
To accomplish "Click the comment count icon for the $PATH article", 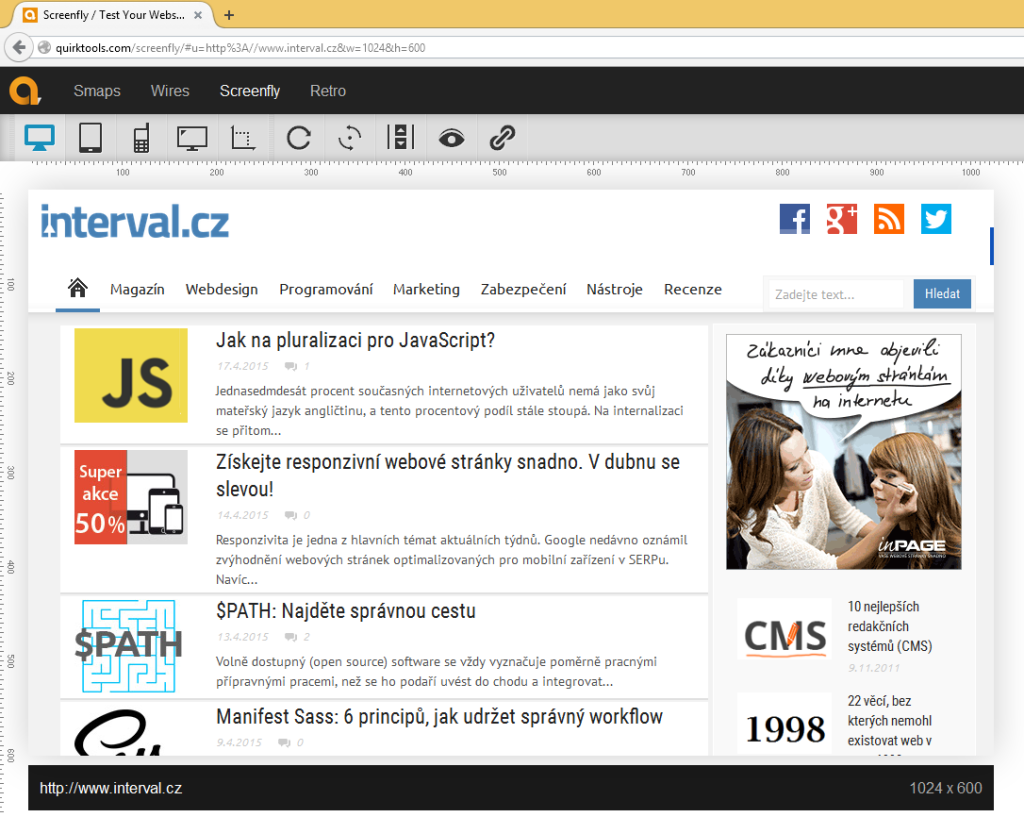I will pos(291,637).
